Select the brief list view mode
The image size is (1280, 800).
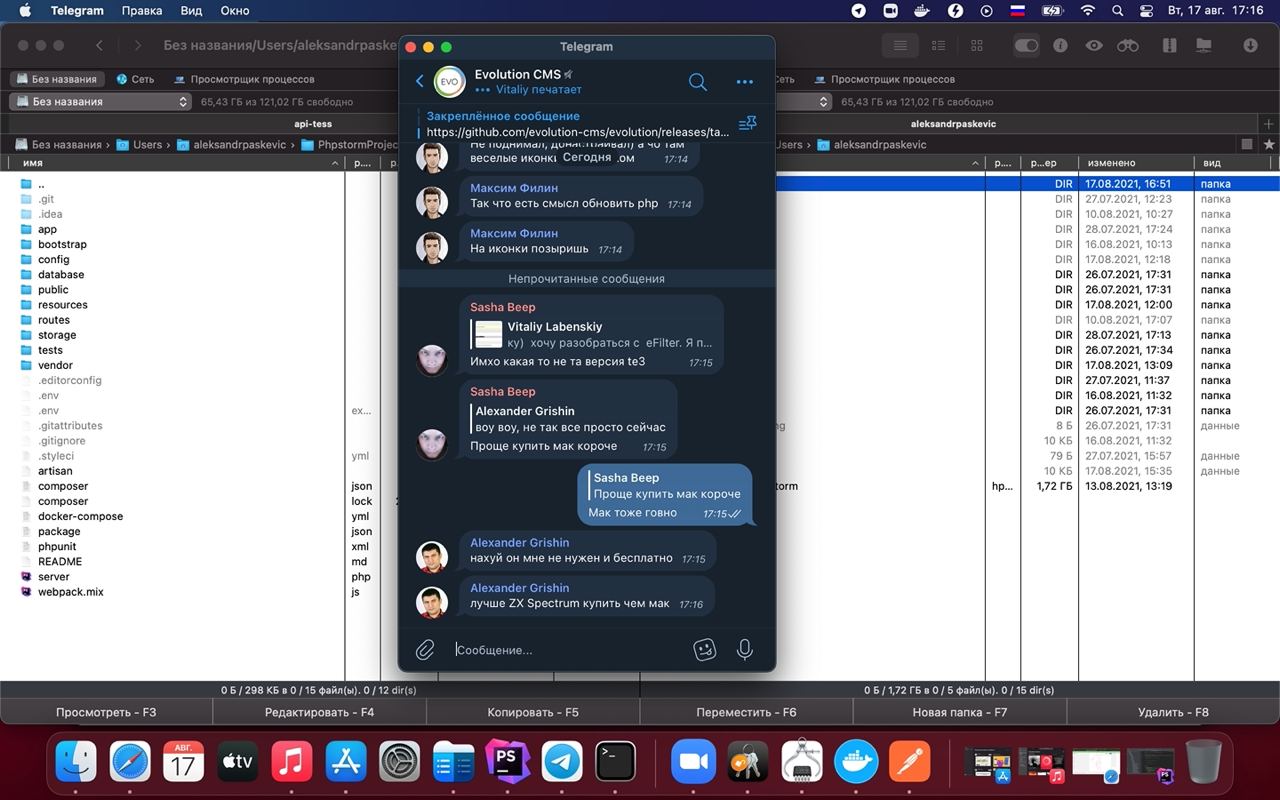coord(938,46)
